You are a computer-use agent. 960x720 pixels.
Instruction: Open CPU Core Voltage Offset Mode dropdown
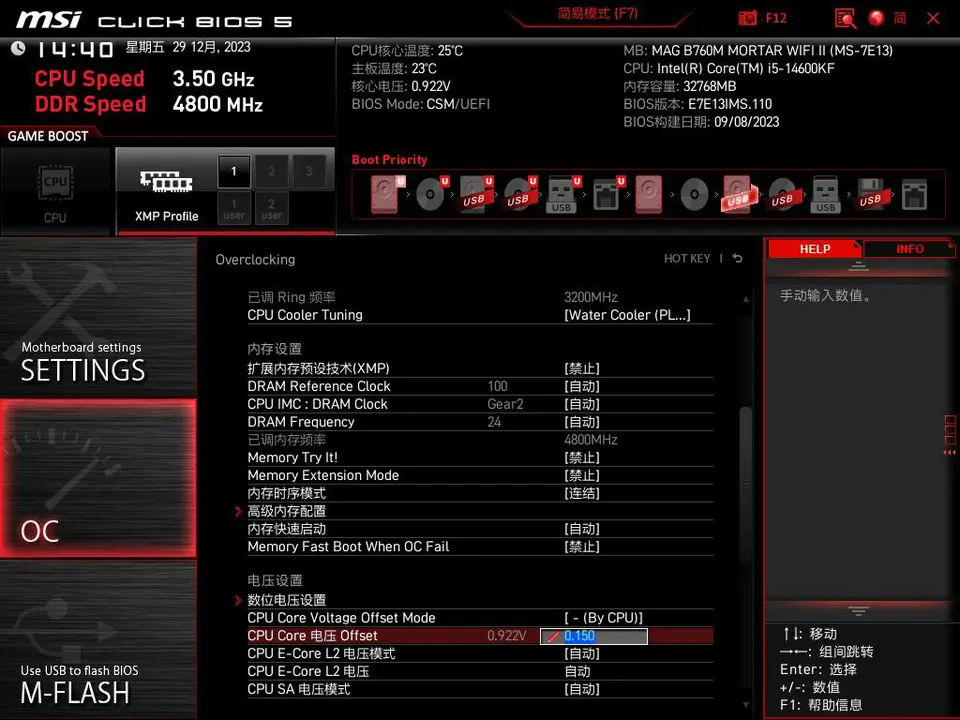604,618
